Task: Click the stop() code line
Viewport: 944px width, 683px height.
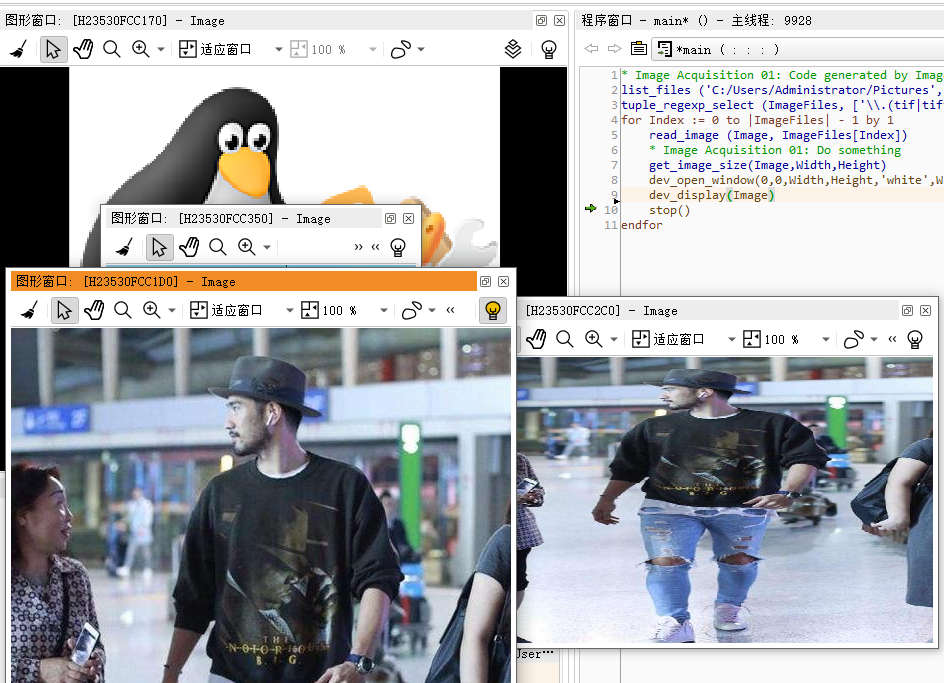Action: pos(669,210)
